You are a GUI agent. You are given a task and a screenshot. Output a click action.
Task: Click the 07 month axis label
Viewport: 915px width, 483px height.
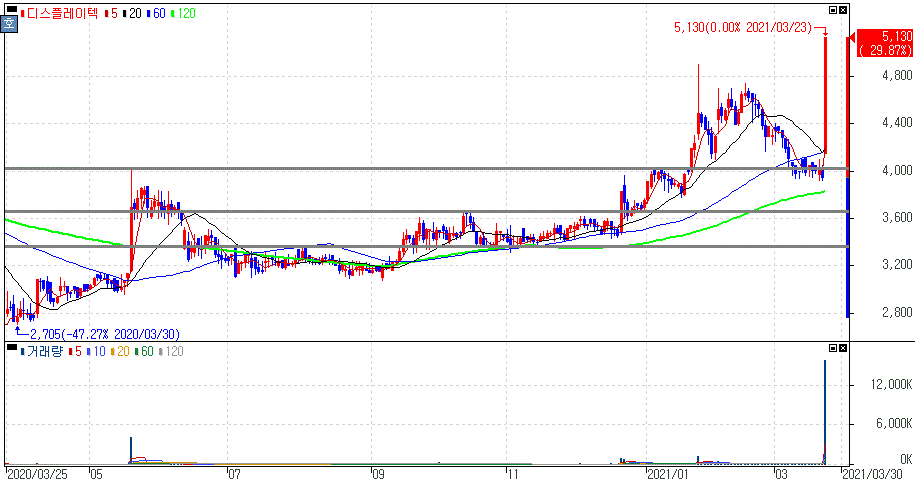(234, 474)
